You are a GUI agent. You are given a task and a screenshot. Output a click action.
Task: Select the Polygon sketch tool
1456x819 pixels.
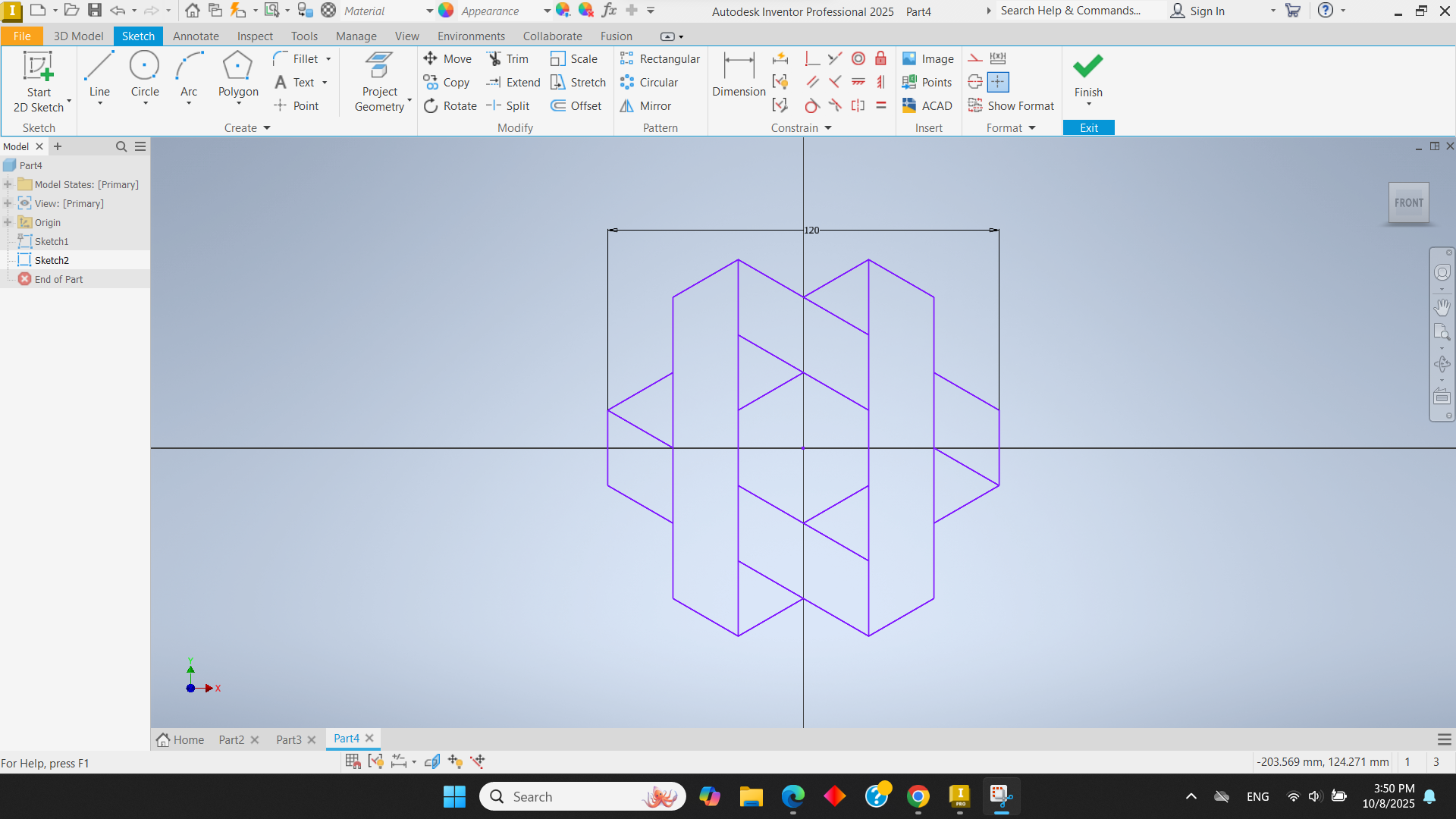pyautogui.click(x=237, y=74)
